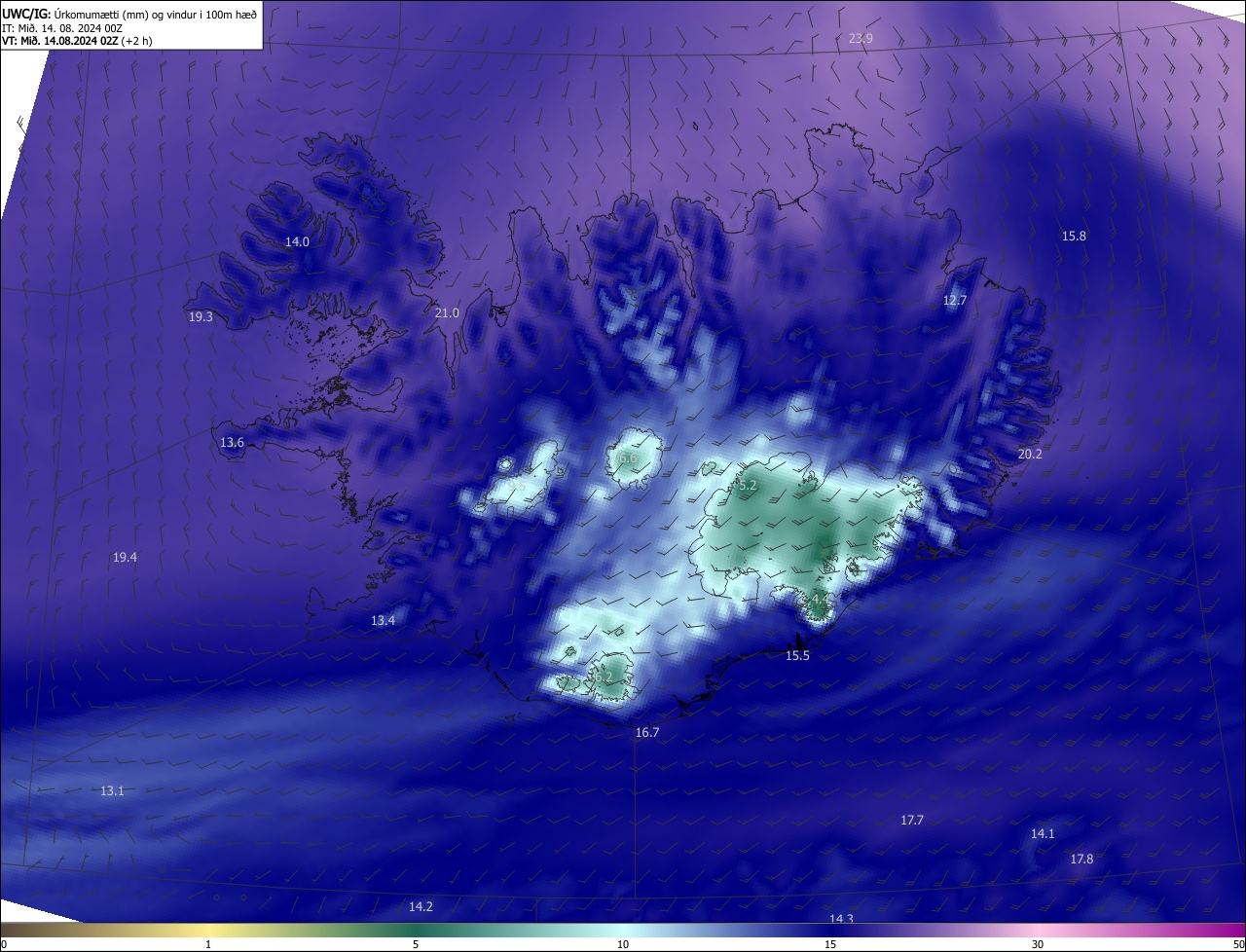Image resolution: width=1246 pixels, height=952 pixels.
Task: Click the 13.6 value on the map
Action: point(232,442)
